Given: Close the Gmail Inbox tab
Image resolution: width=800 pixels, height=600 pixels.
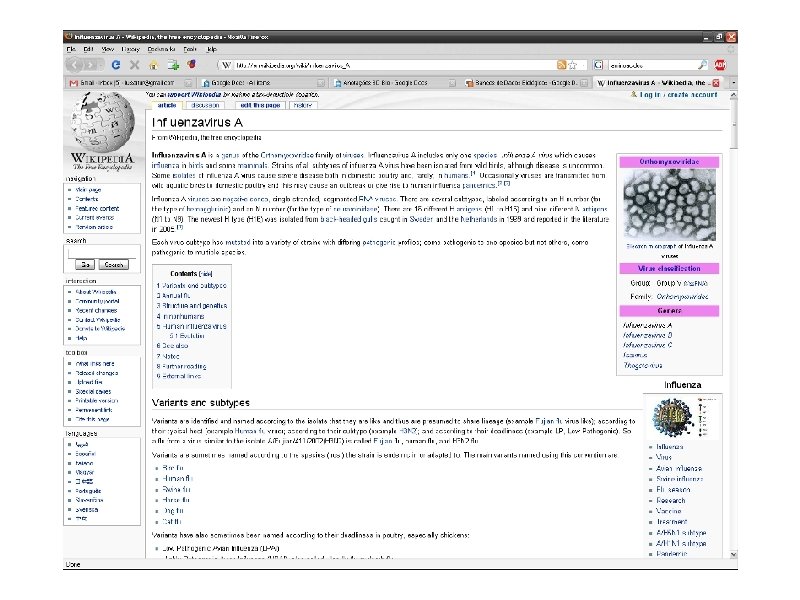Looking at the screenshot, I should point(188,83).
